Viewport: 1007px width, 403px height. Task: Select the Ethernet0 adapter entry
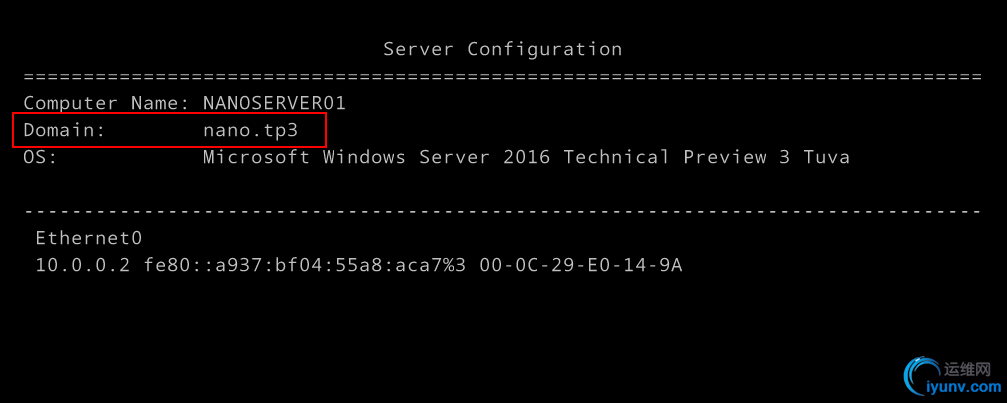pyautogui.click(x=89, y=238)
